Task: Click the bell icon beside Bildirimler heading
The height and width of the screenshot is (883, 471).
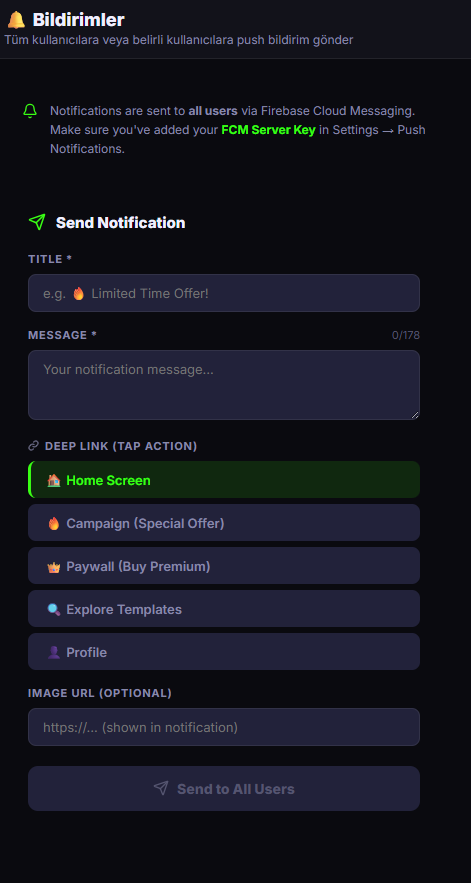Action: 16,20
